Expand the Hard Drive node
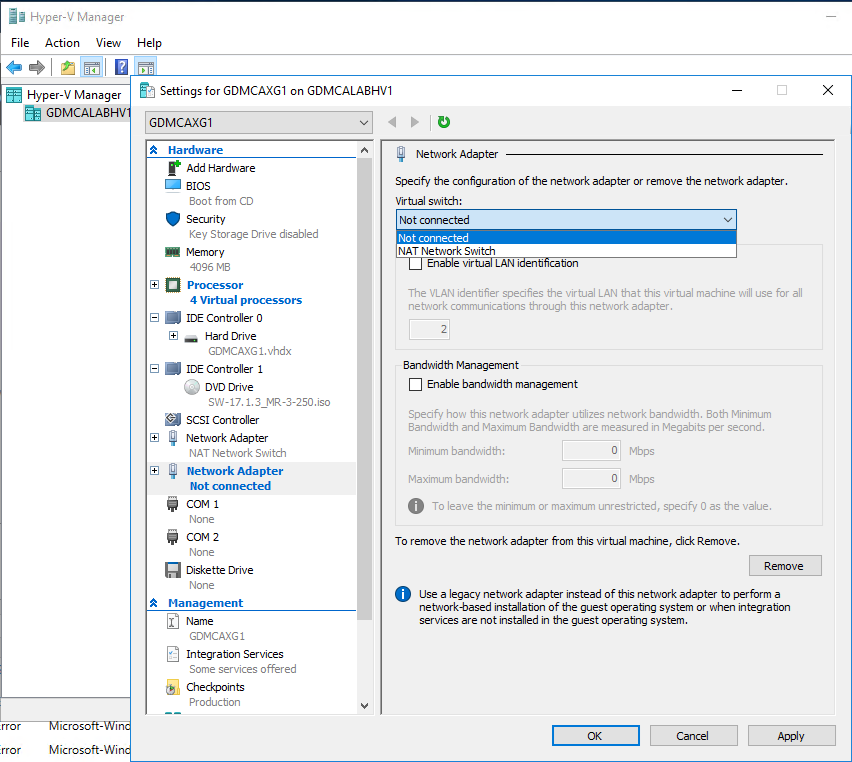The image size is (852, 762). point(173,335)
